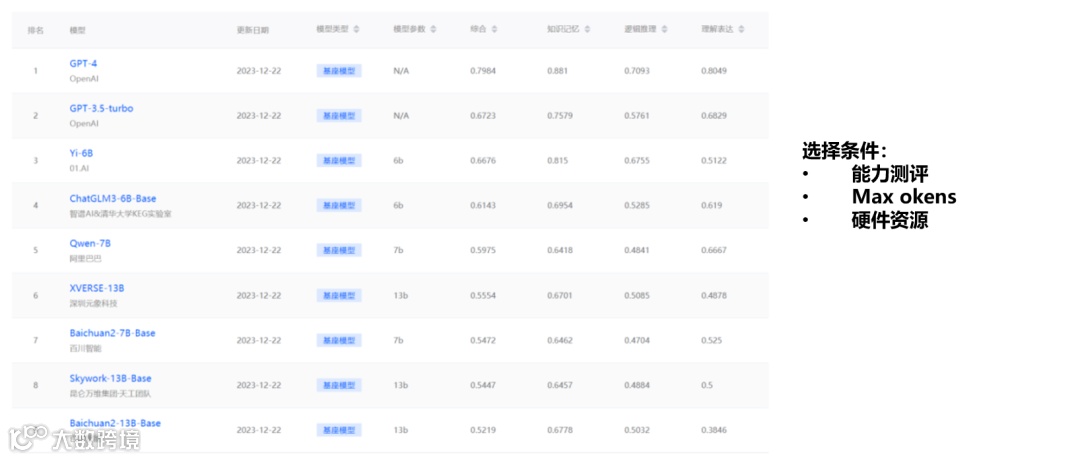Open the ChatGLM3-6B-Base model link
The height and width of the screenshot is (459, 1080).
click(x=113, y=198)
